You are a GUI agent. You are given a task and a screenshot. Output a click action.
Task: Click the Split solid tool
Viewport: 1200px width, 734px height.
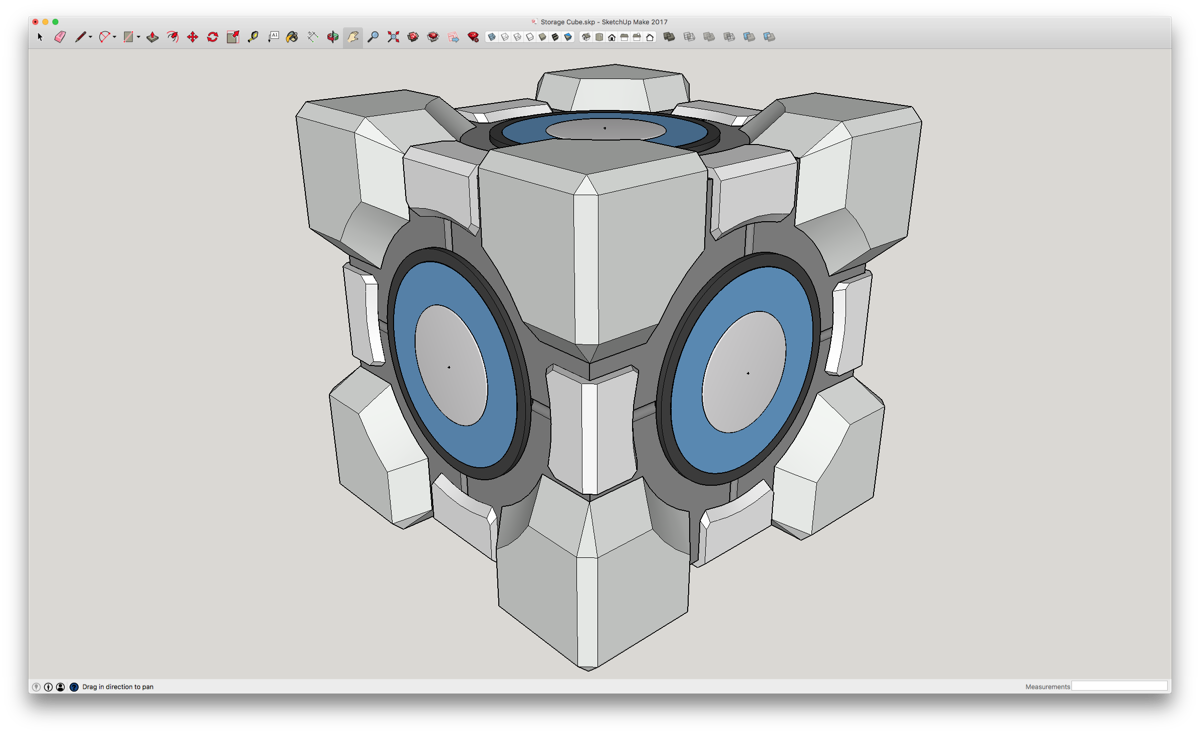point(769,37)
